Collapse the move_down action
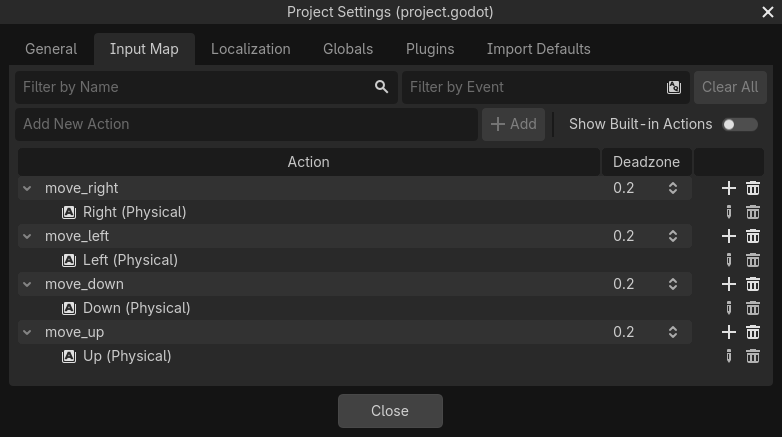 27,284
